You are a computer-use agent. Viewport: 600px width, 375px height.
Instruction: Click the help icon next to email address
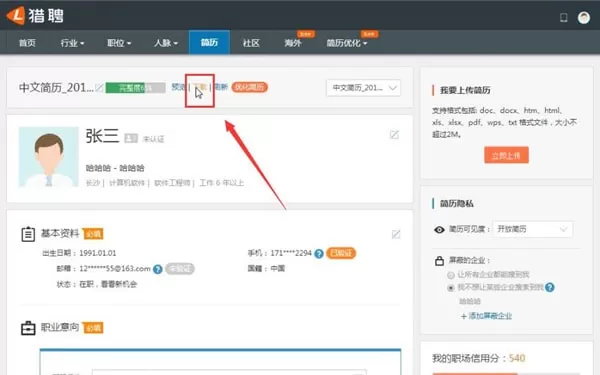(x=158, y=269)
